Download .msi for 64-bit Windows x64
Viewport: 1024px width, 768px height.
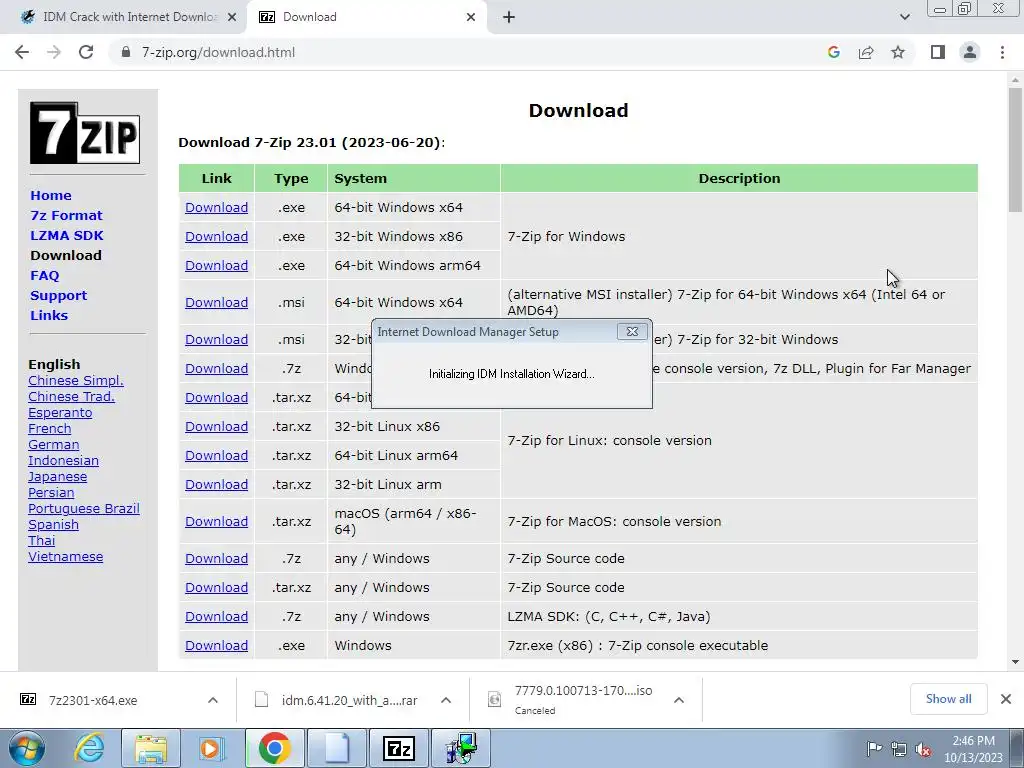216,302
